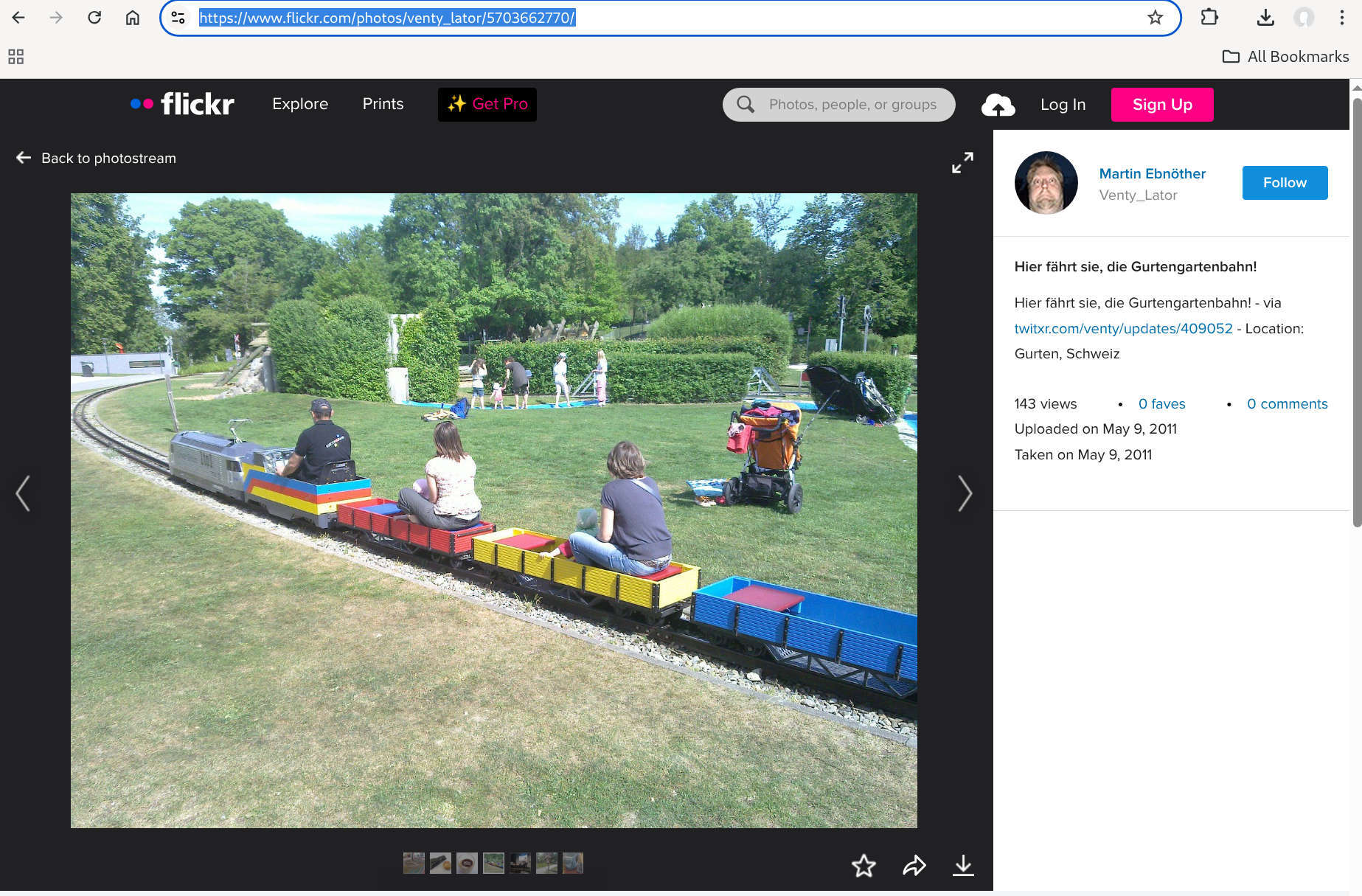
Task: Fave photo with the star icon
Action: coord(864,865)
